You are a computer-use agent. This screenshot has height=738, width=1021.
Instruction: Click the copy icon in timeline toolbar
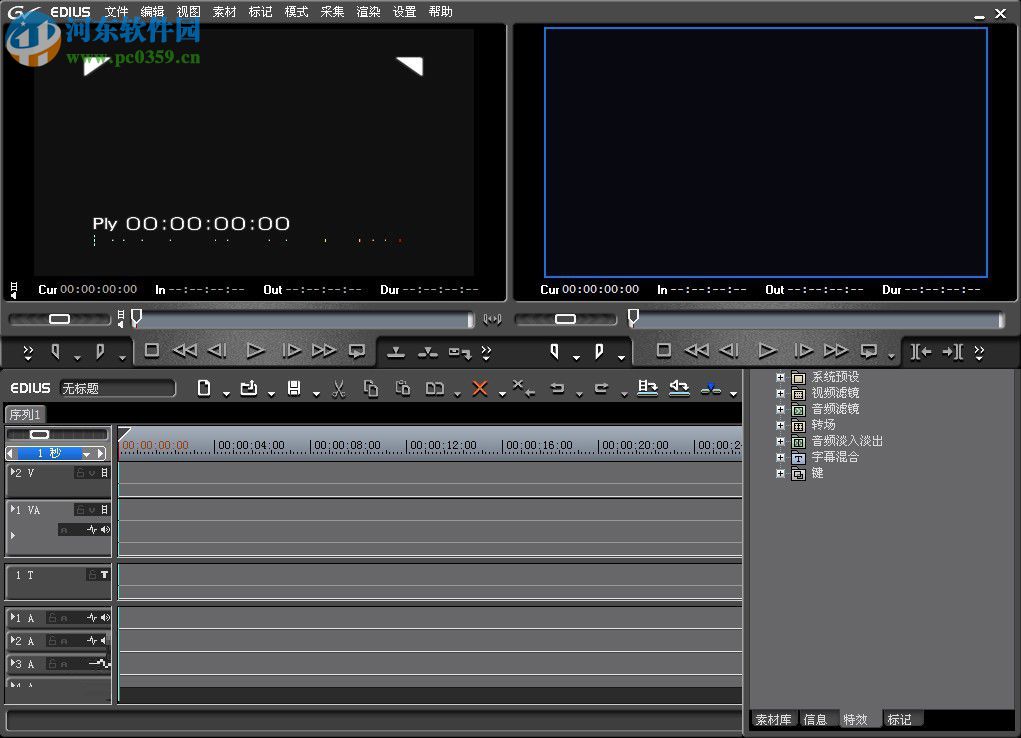click(x=371, y=389)
